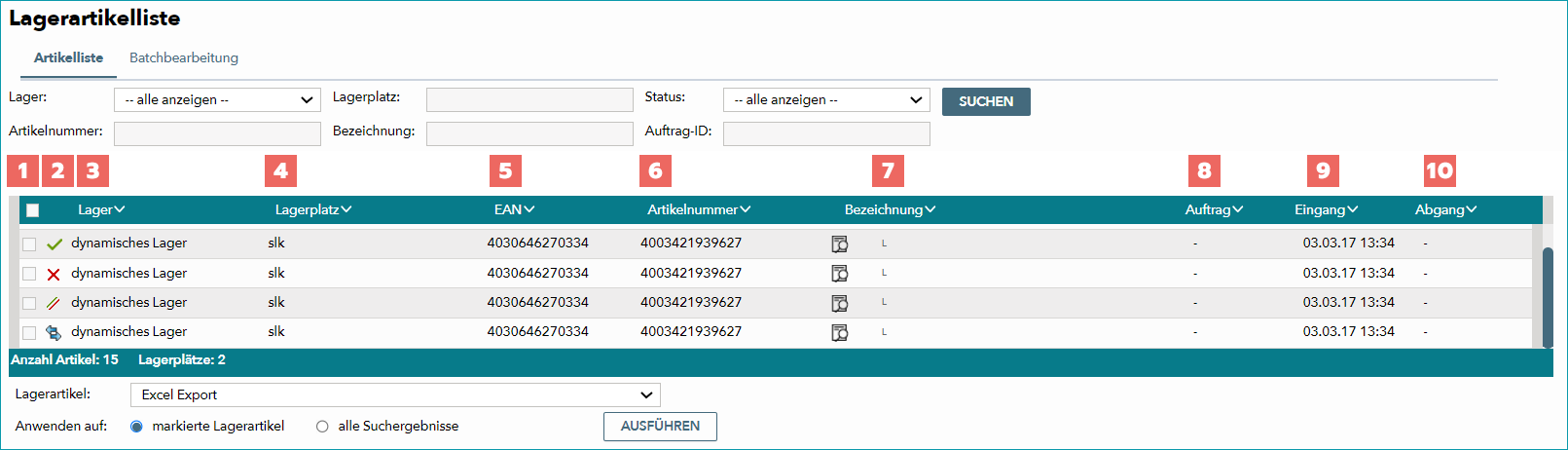Check the box in the red X row

(x=29, y=274)
